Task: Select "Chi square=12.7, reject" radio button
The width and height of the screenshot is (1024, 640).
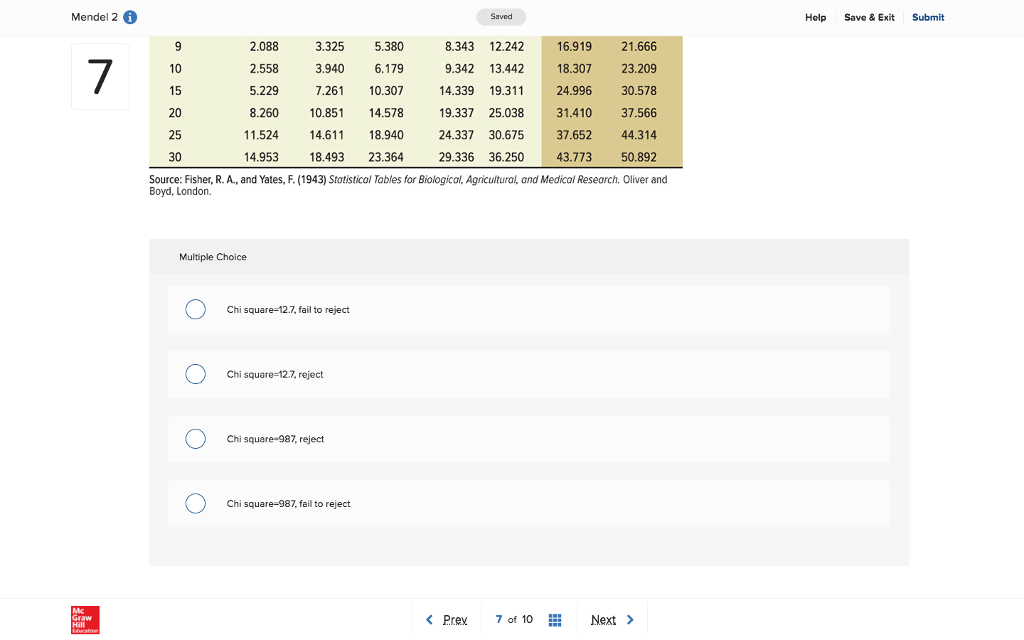Action: (196, 374)
